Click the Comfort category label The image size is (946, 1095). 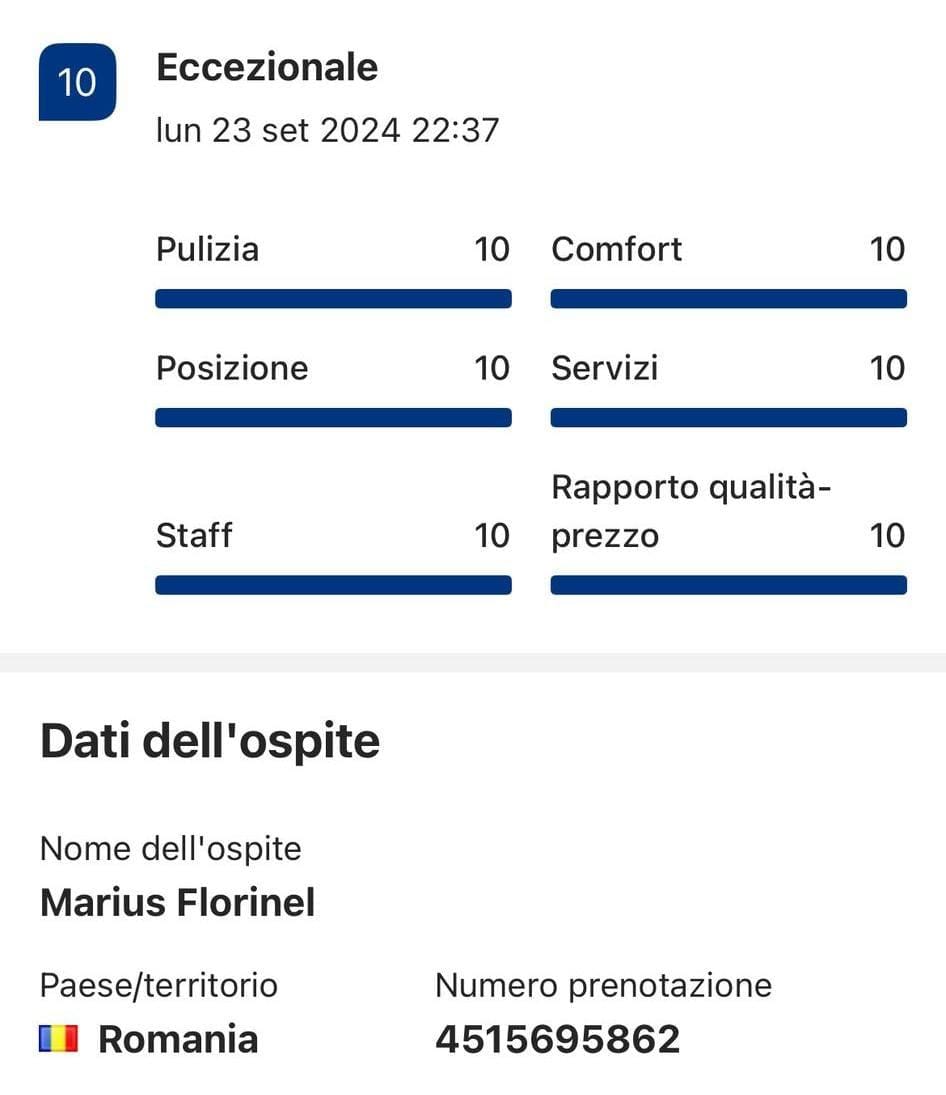[x=616, y=249]
